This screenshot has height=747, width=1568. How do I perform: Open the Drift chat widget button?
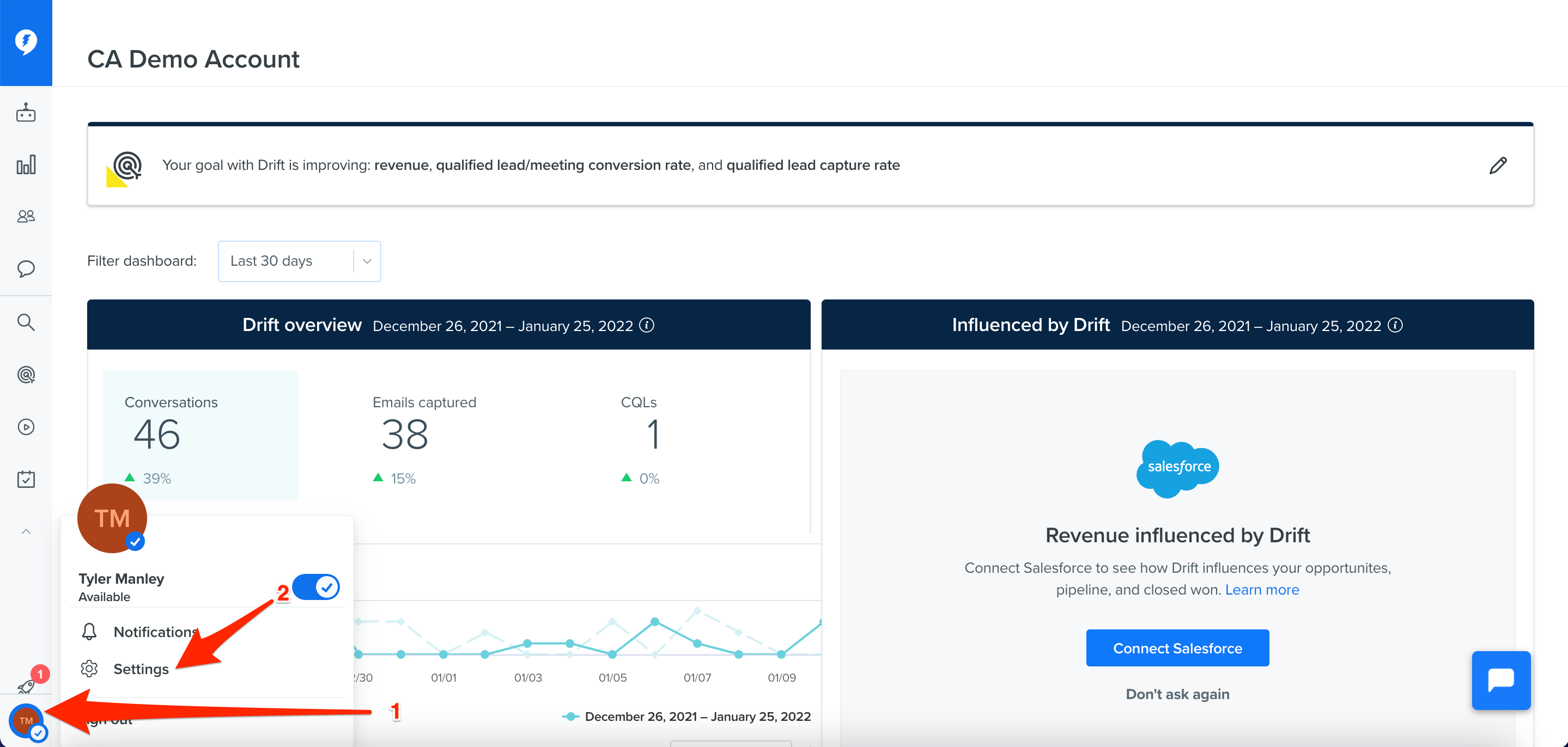tap(1501, 680)
